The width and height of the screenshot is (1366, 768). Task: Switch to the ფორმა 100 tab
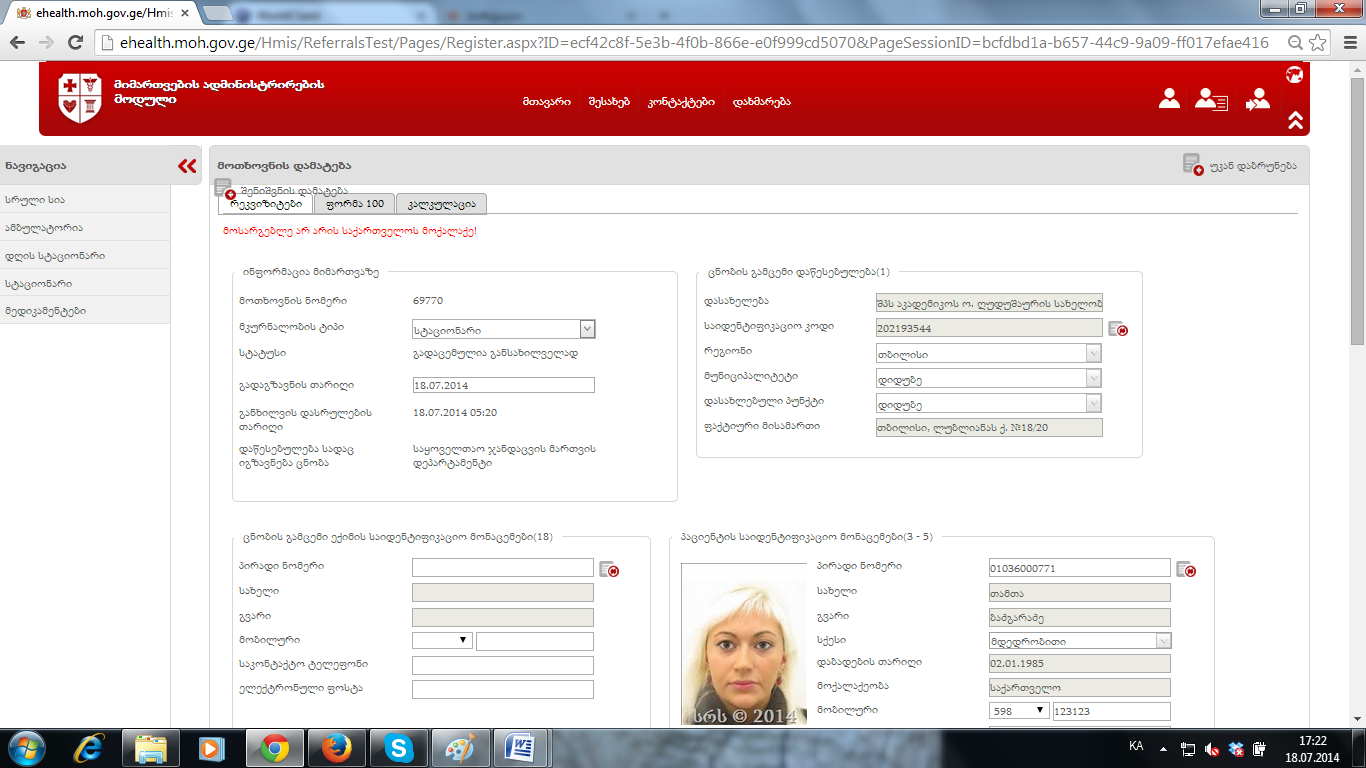(355, 204)
